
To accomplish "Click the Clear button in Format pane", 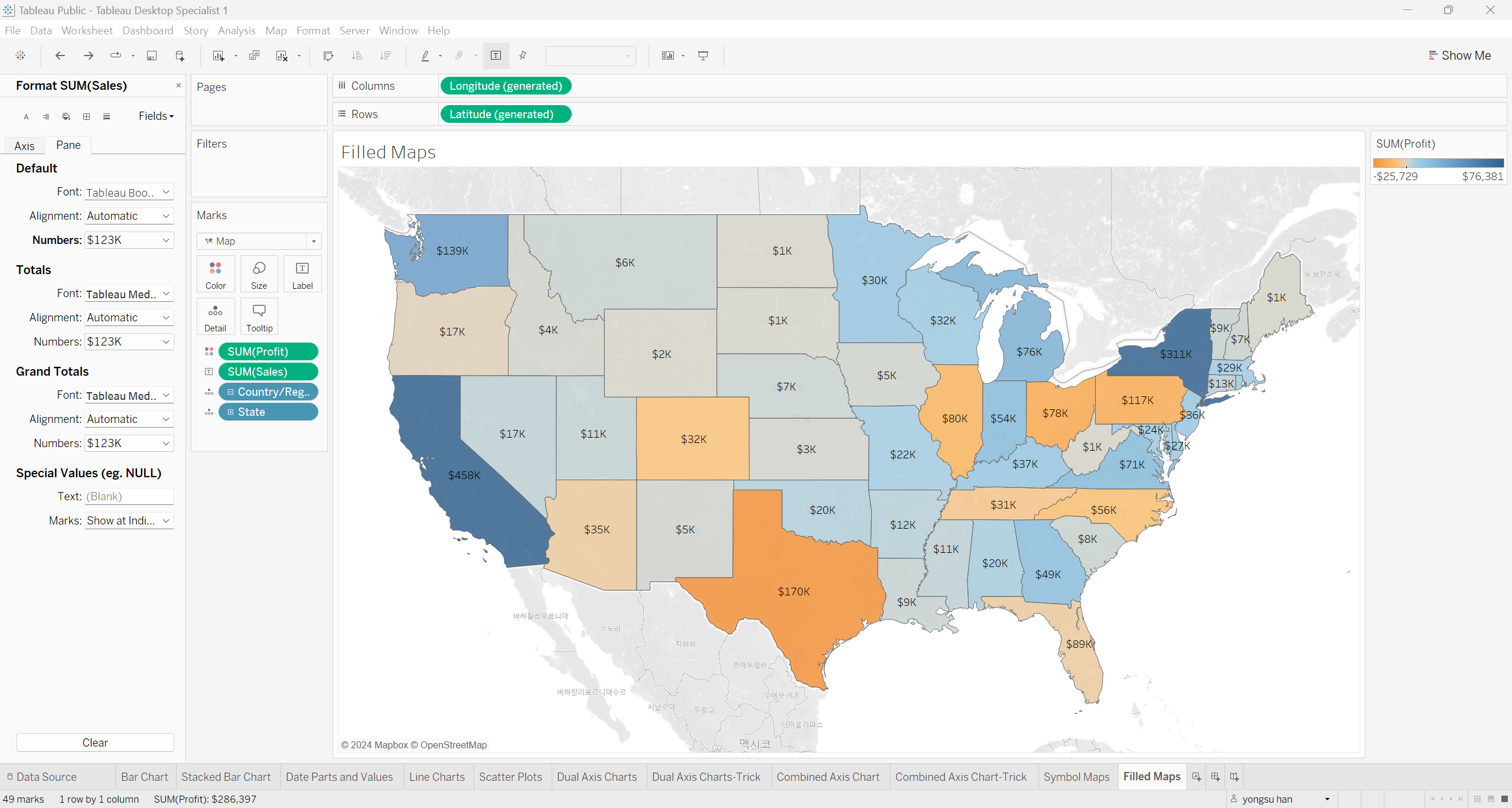I will click(x=95, y=742).
